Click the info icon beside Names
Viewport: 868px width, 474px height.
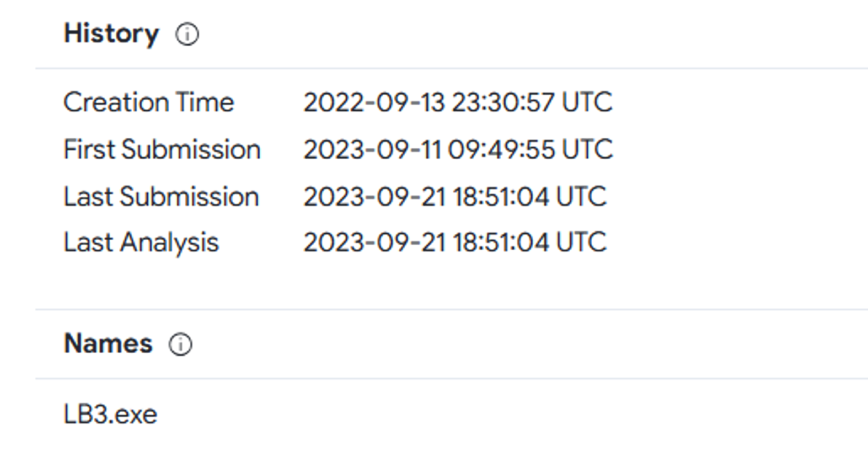tap(180, 345)
